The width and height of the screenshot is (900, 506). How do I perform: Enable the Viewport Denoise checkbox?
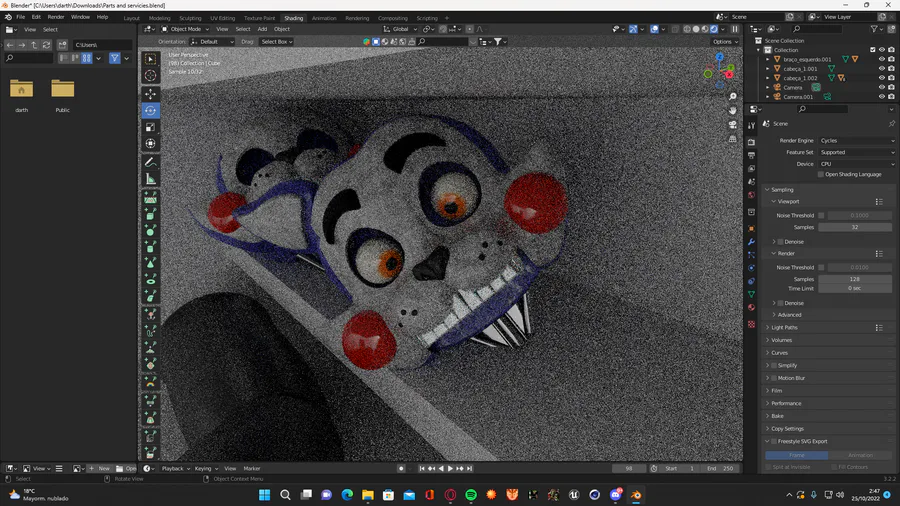click(780, 242)
